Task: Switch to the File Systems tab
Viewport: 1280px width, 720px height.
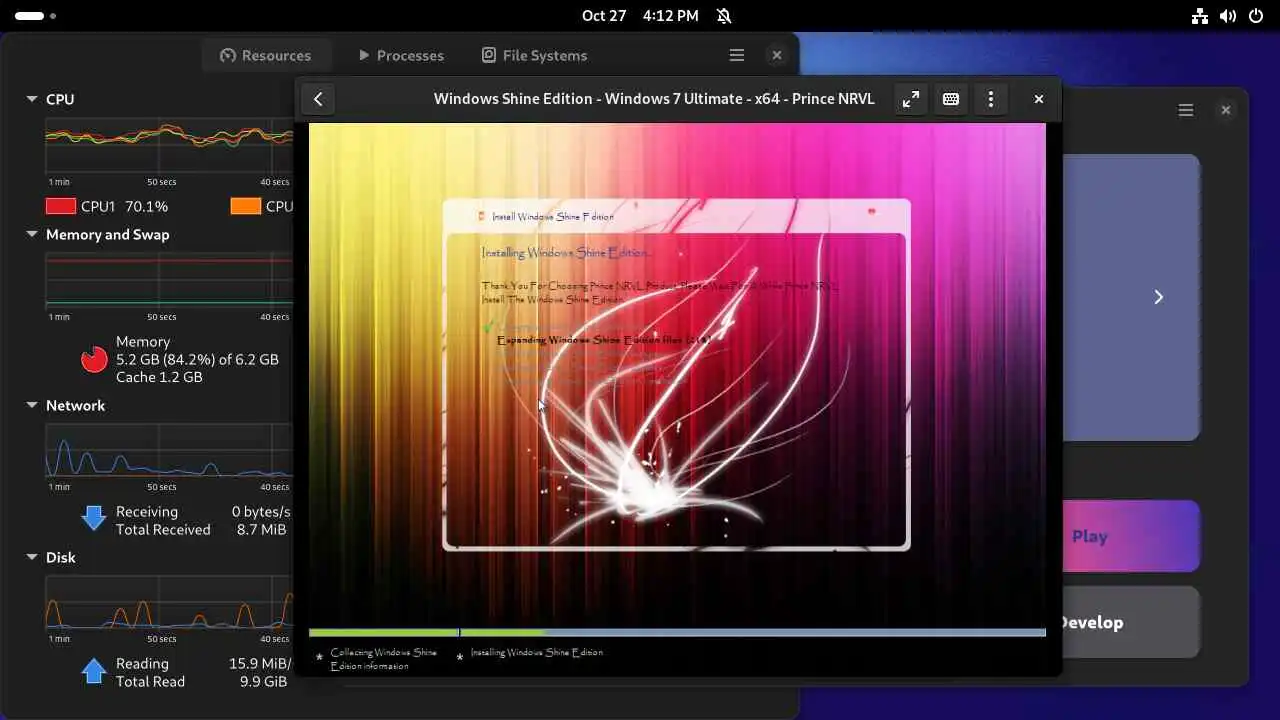Action: [534, 55]
